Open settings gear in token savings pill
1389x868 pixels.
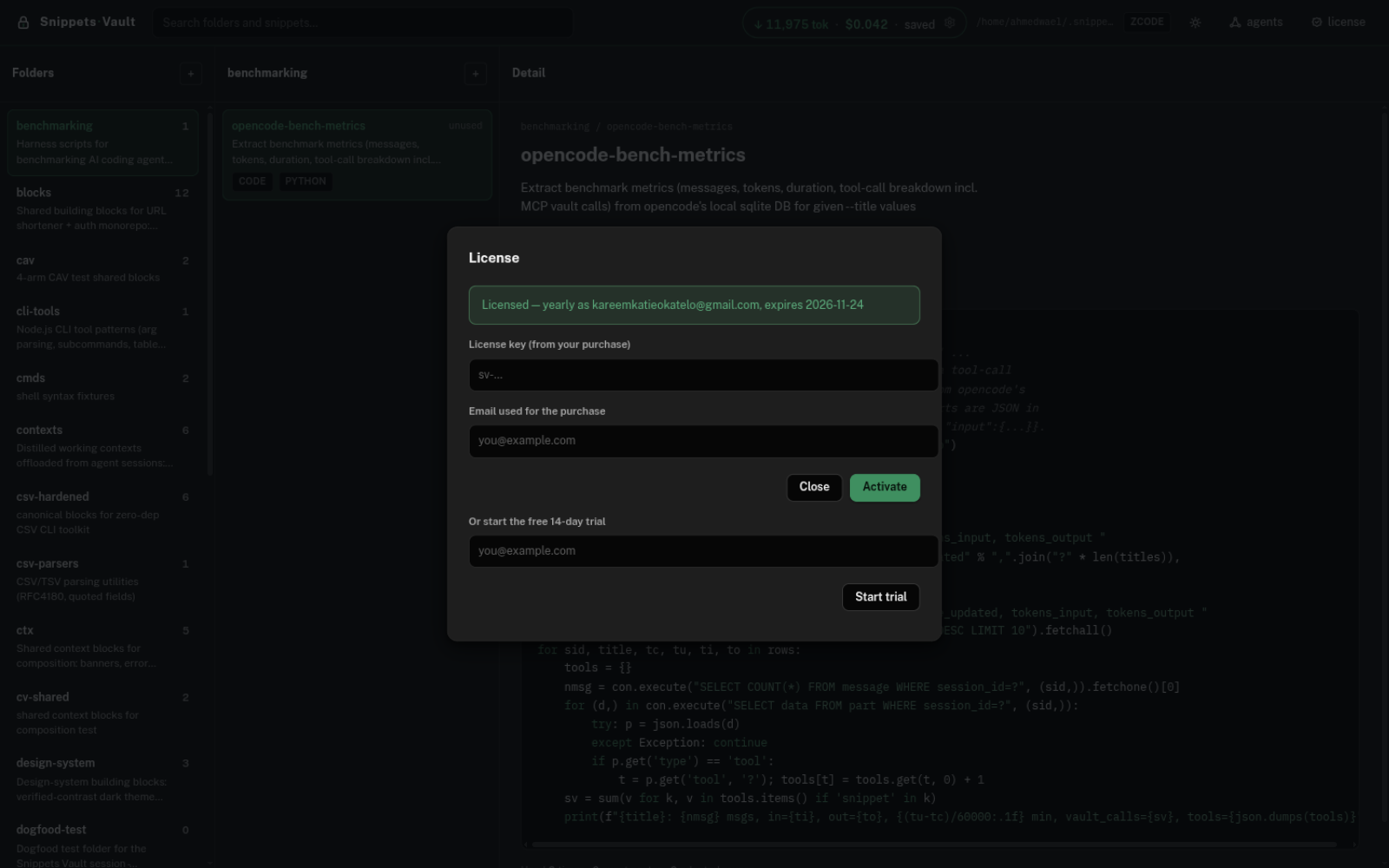coord(950,23)
